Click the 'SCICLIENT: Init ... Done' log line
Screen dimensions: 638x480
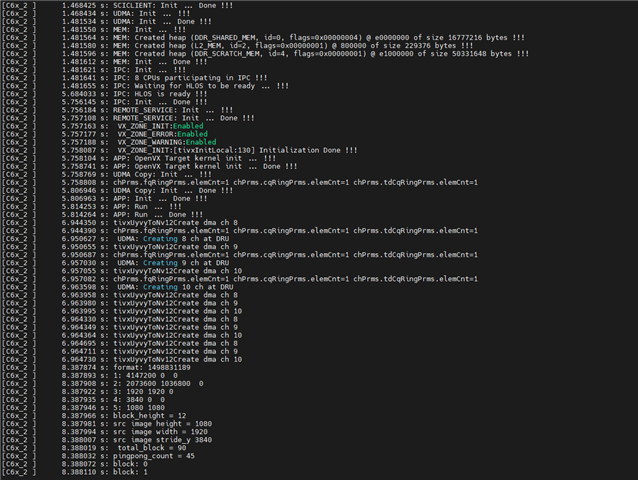117,6
